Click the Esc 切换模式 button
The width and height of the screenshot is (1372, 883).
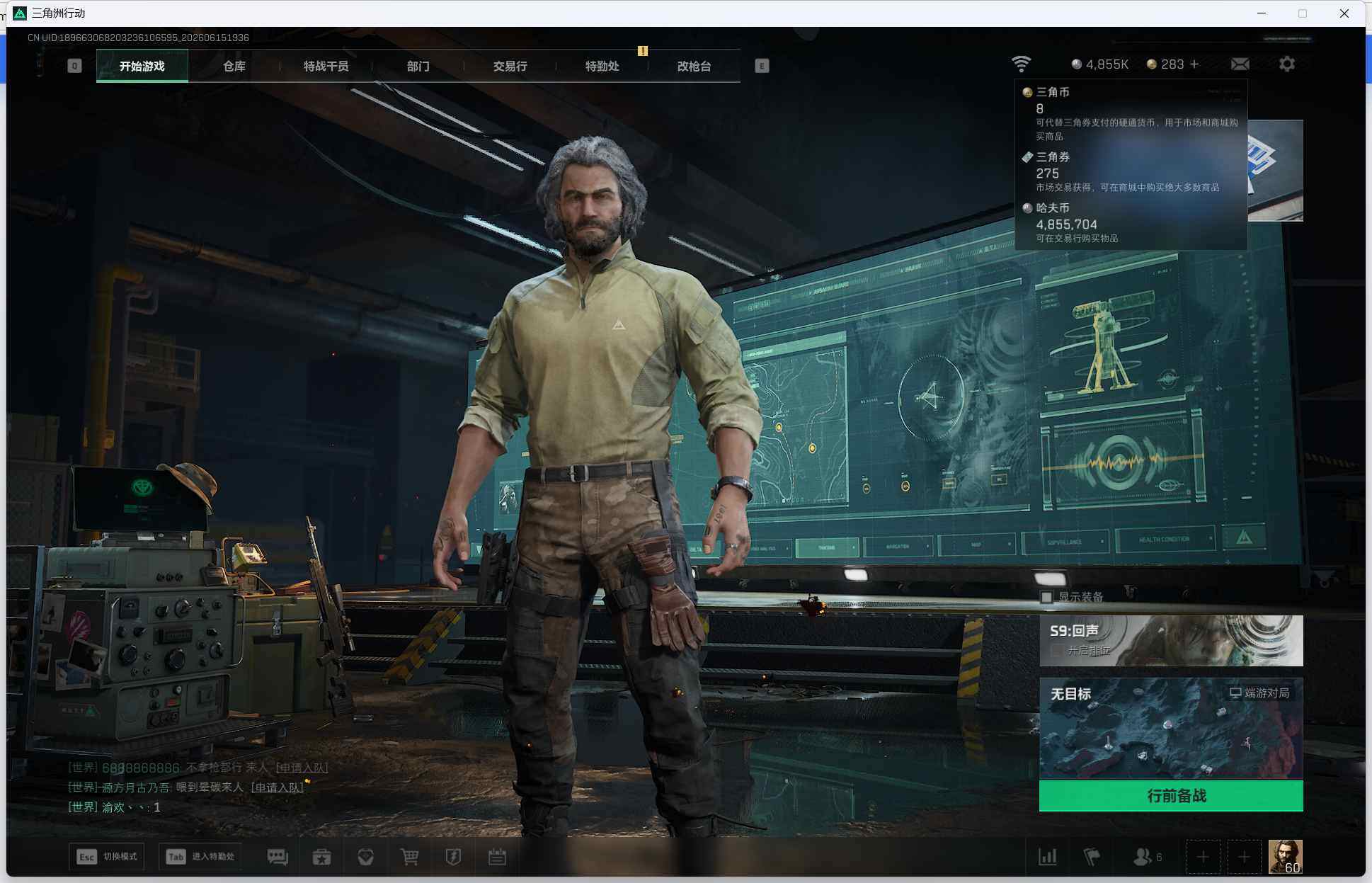point(107,857)
